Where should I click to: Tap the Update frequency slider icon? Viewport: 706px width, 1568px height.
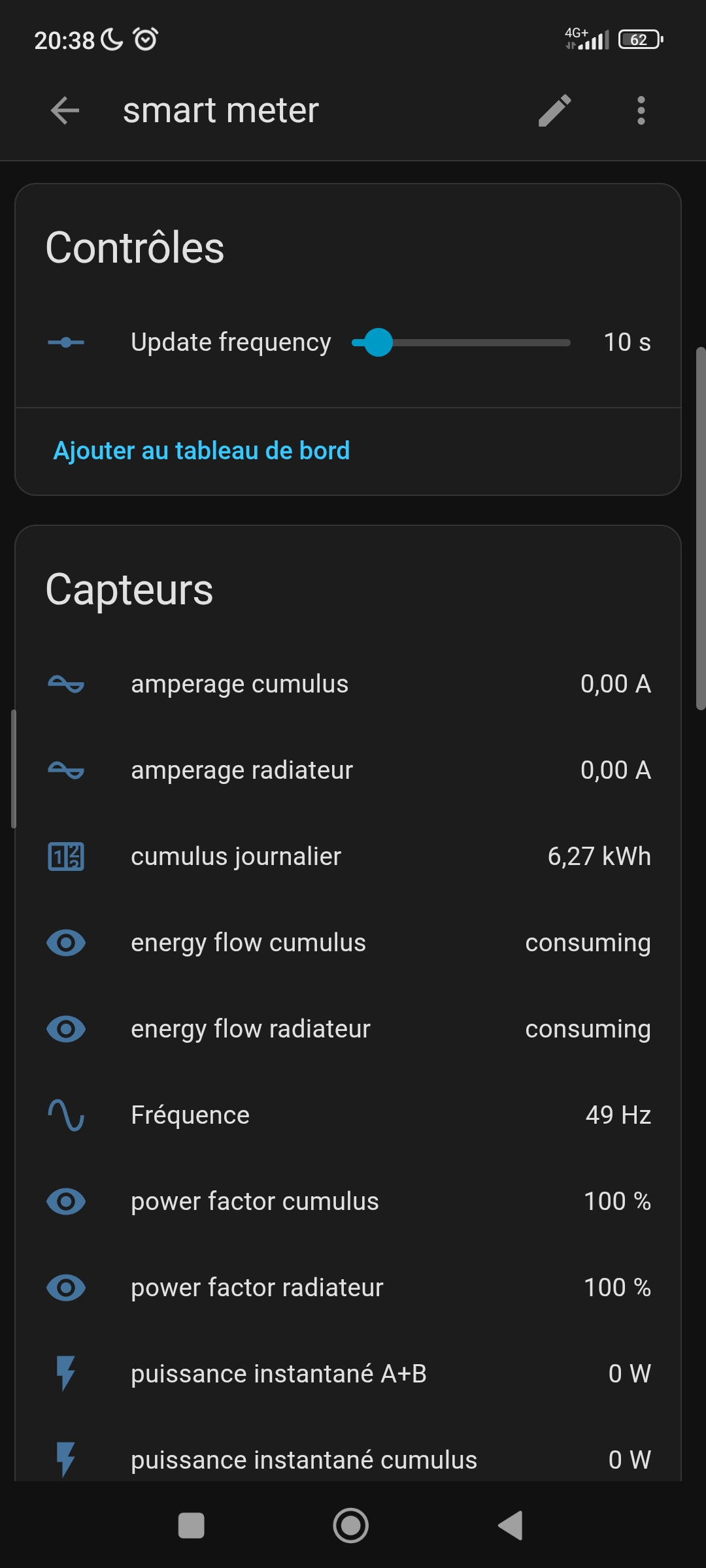tap(66, 342)
